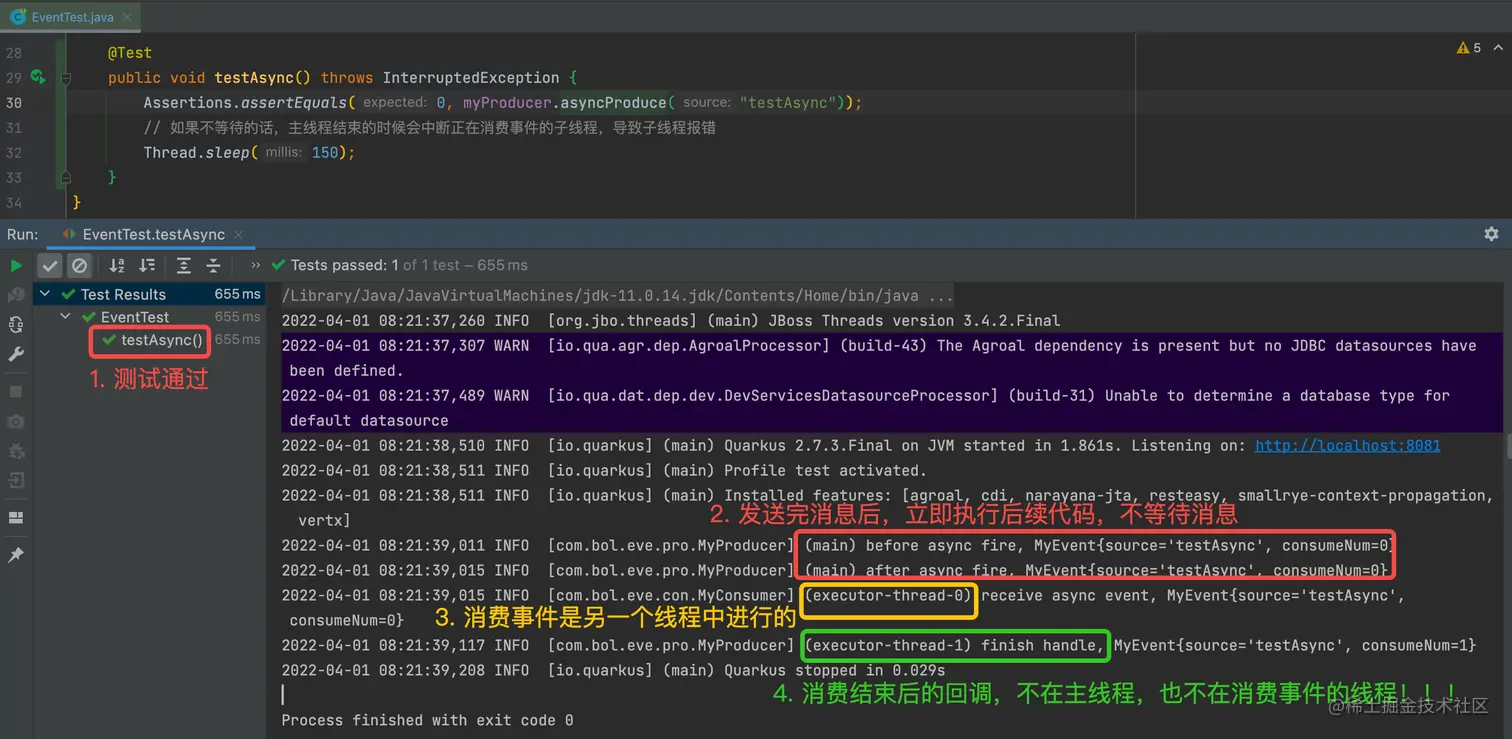Open the http://localhost:8081 link

coord(1347,445)
